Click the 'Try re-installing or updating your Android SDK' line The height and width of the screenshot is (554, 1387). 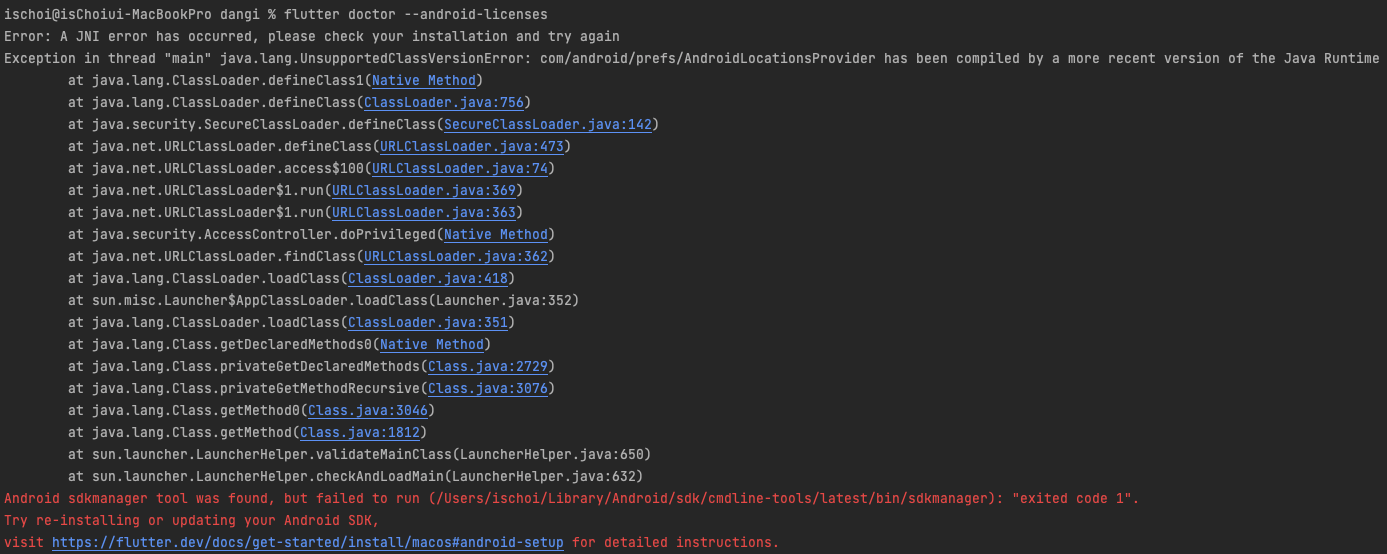click(x=192, y=520)
